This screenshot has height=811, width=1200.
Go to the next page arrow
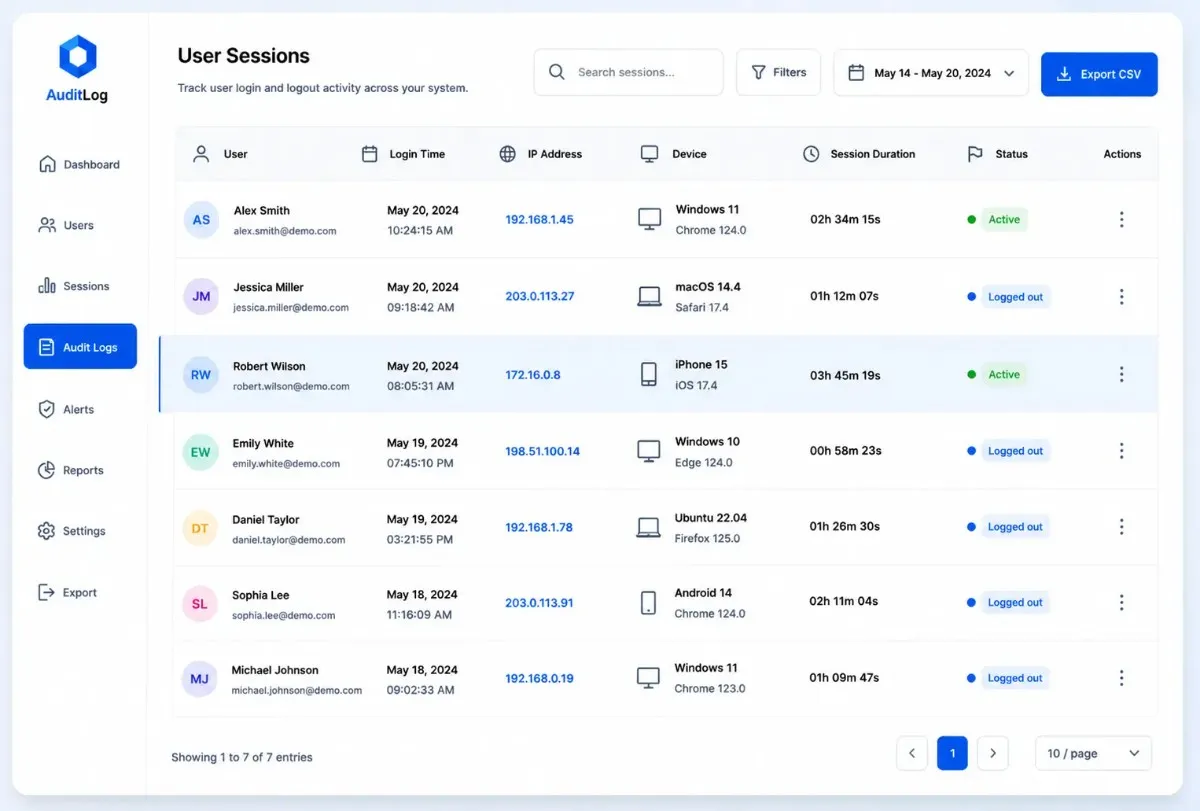pyautogui.click(x=992, y=753)
